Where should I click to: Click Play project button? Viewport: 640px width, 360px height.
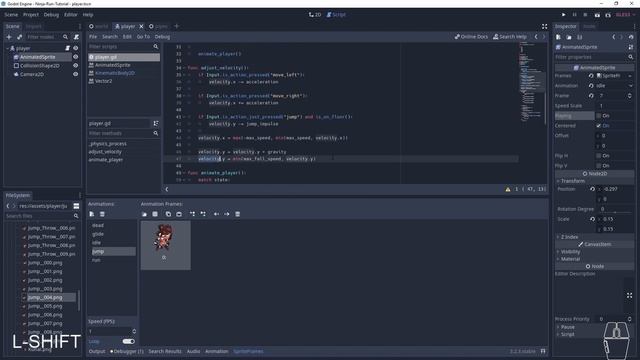click(564, 15)
